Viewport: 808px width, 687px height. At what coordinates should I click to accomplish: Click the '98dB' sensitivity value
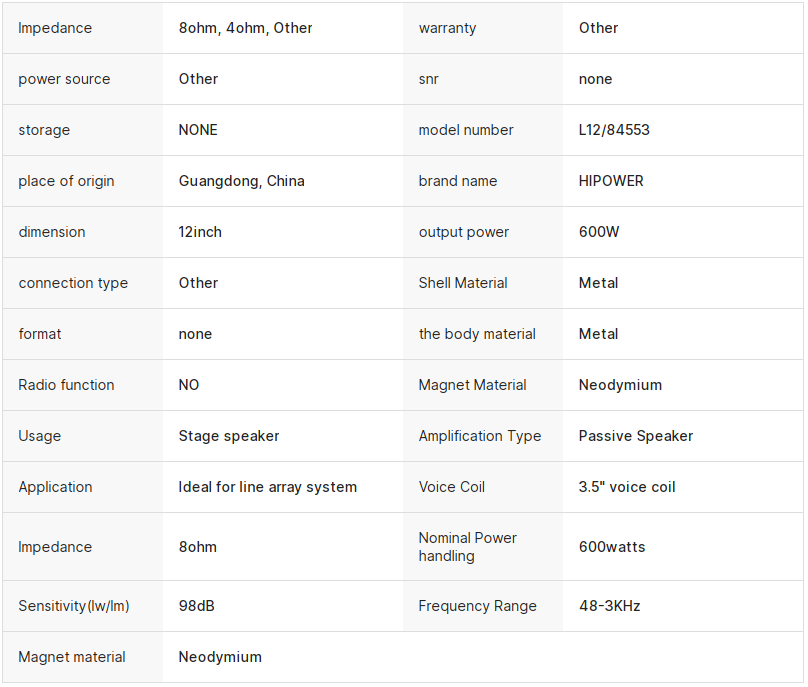coord(198,606)
